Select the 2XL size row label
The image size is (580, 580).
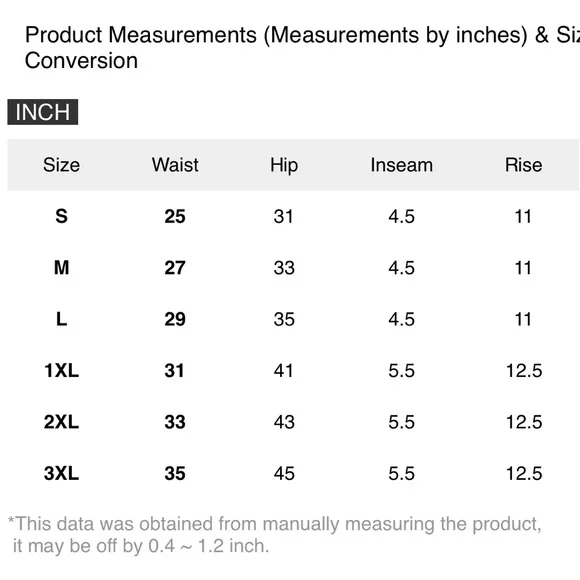[61, 422]
